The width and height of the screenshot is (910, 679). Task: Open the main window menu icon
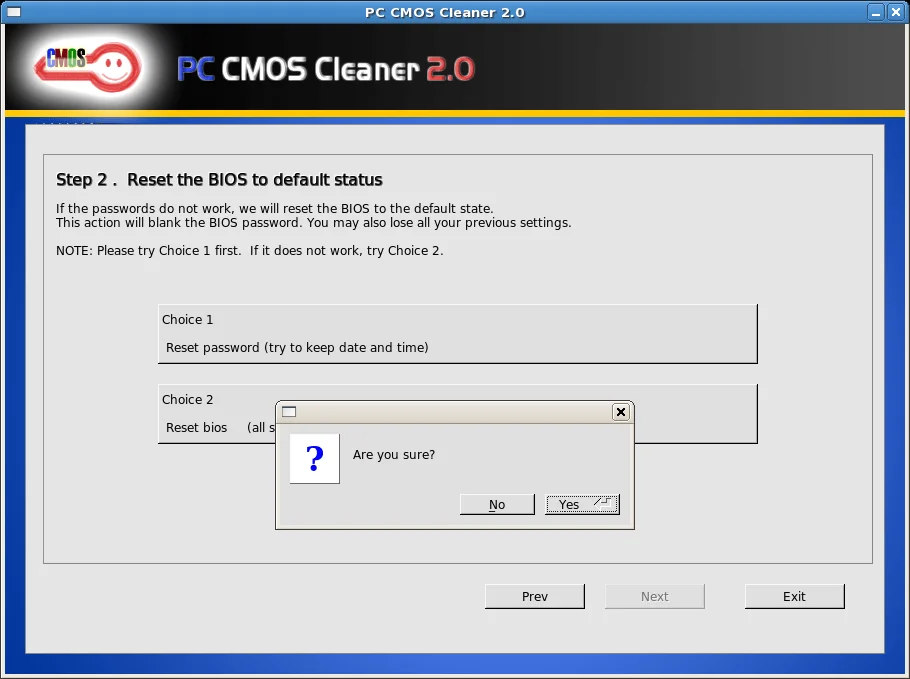point(14,12)
